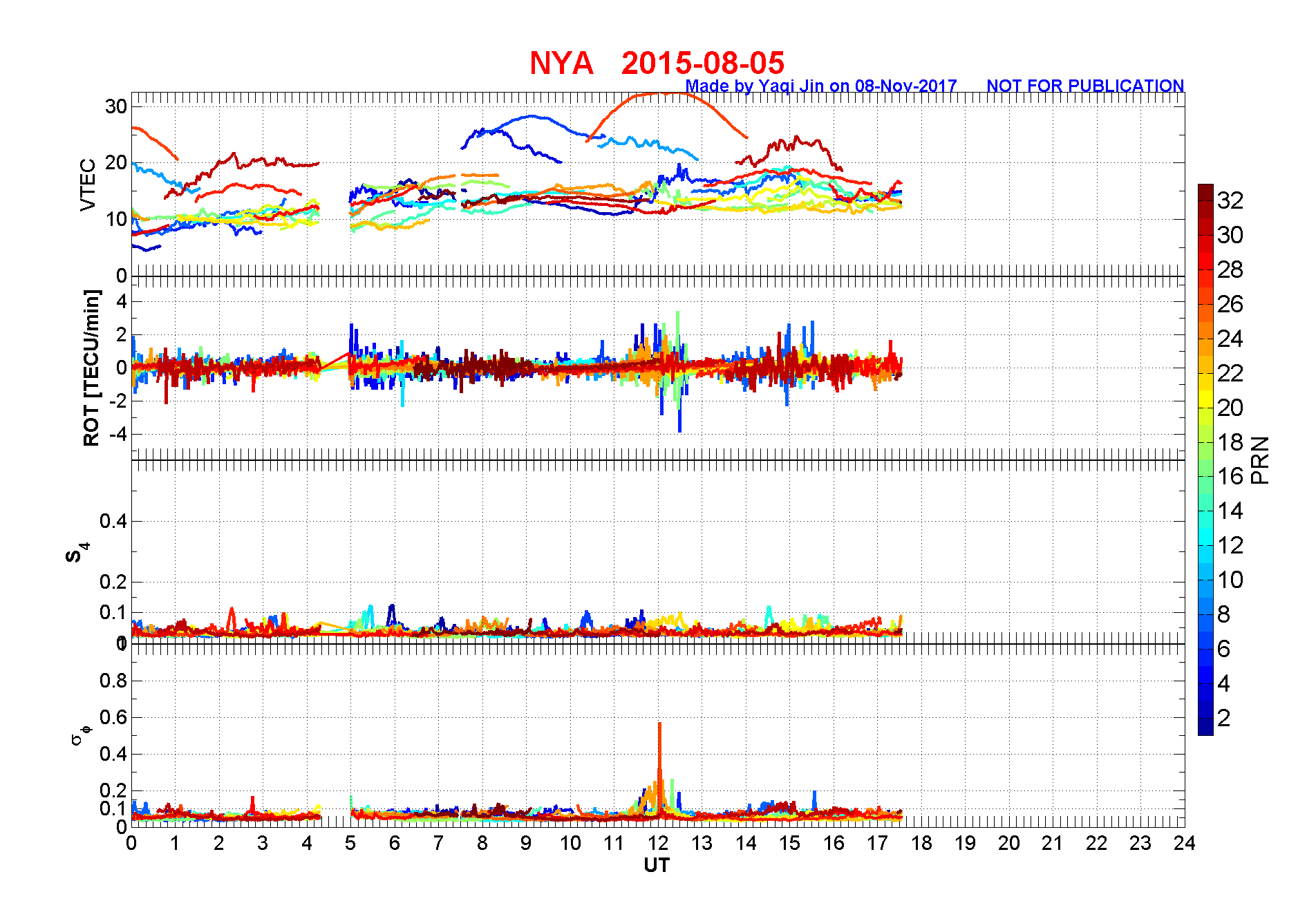Click the "ROT [TECU/min]" axis label
Screen dimensions: 1316x919
(x=91, y=368)
